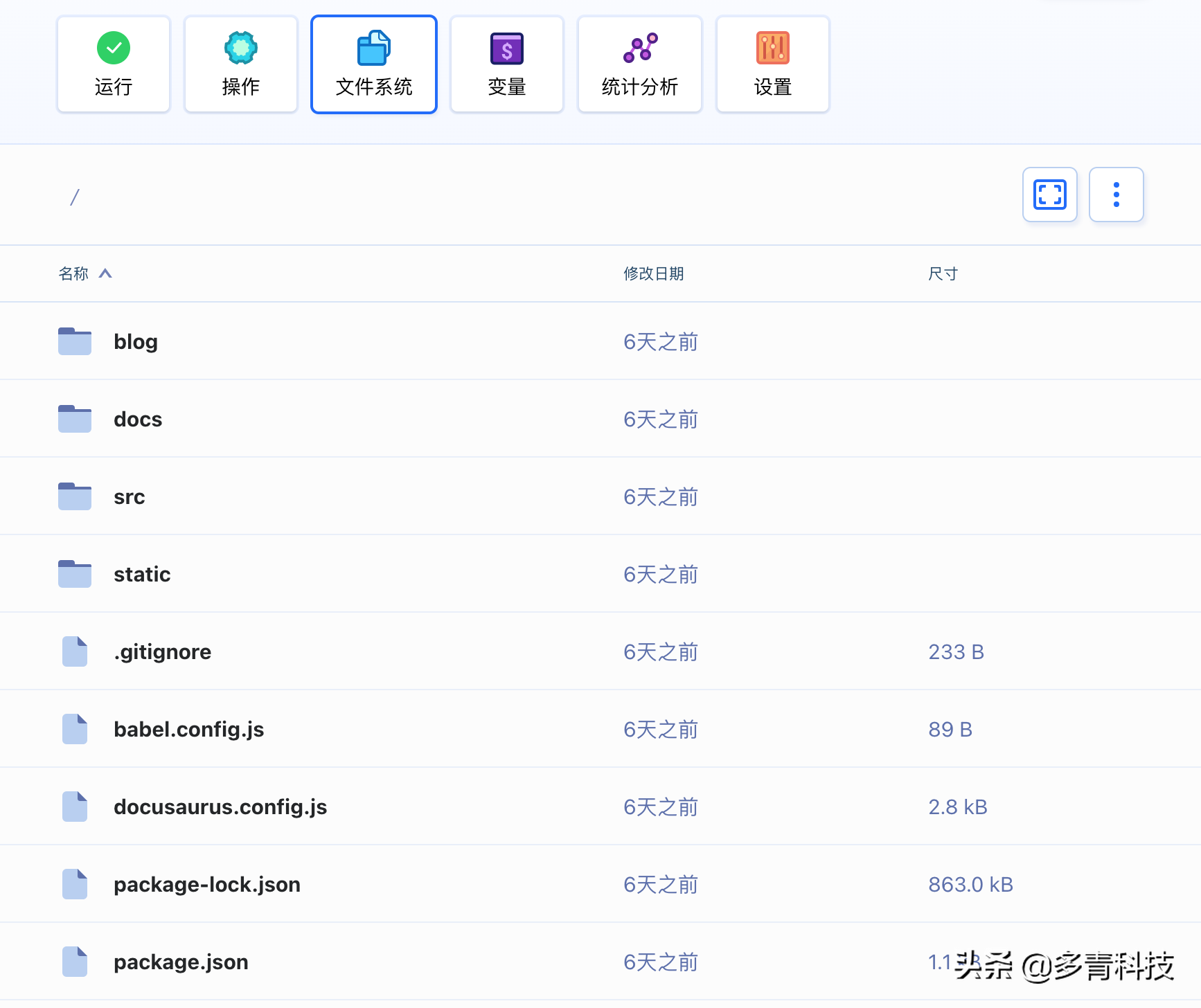Click babel.config.js row's 6天之前 date

[661, 729]
